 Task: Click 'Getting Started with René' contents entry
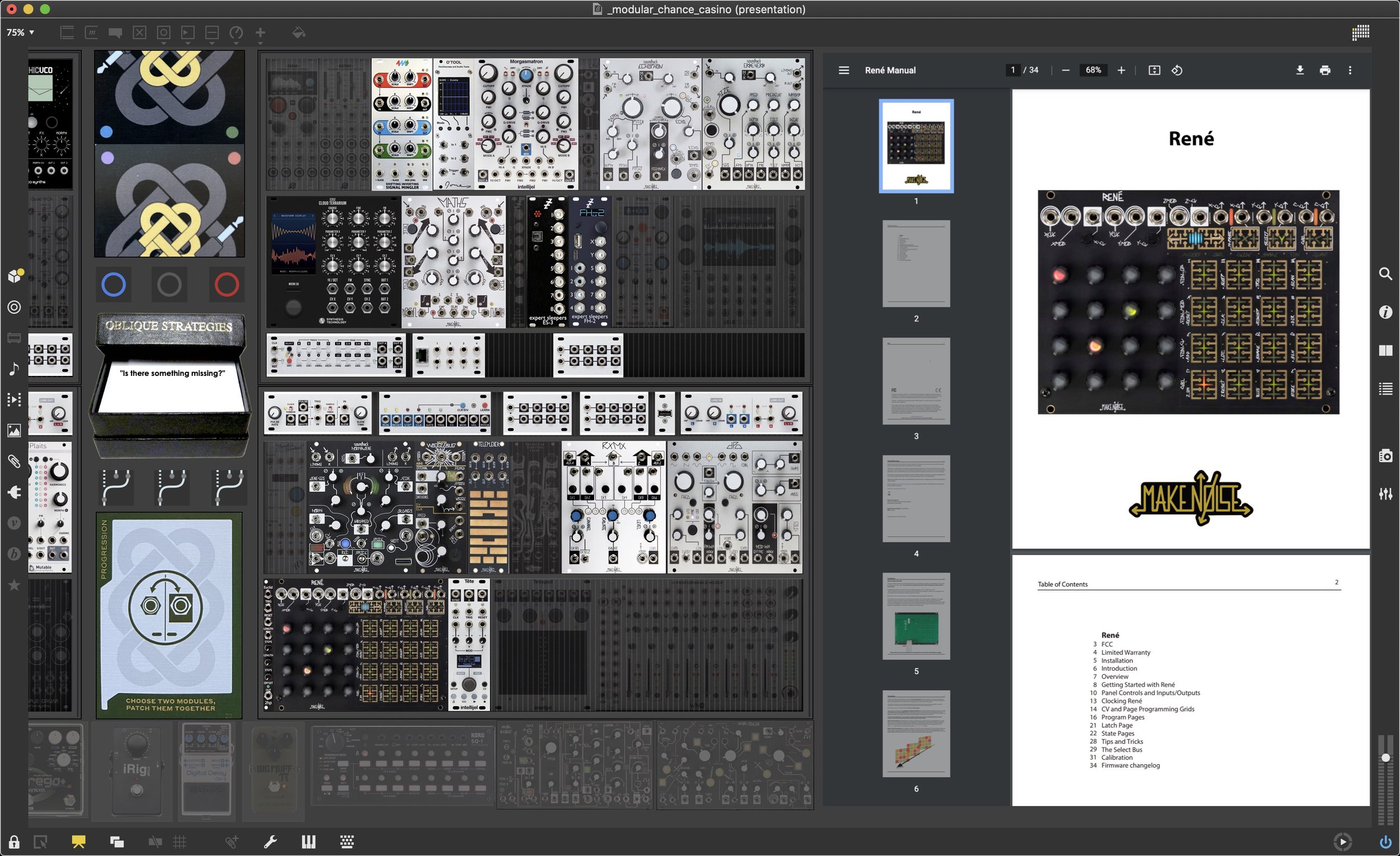1138,685
